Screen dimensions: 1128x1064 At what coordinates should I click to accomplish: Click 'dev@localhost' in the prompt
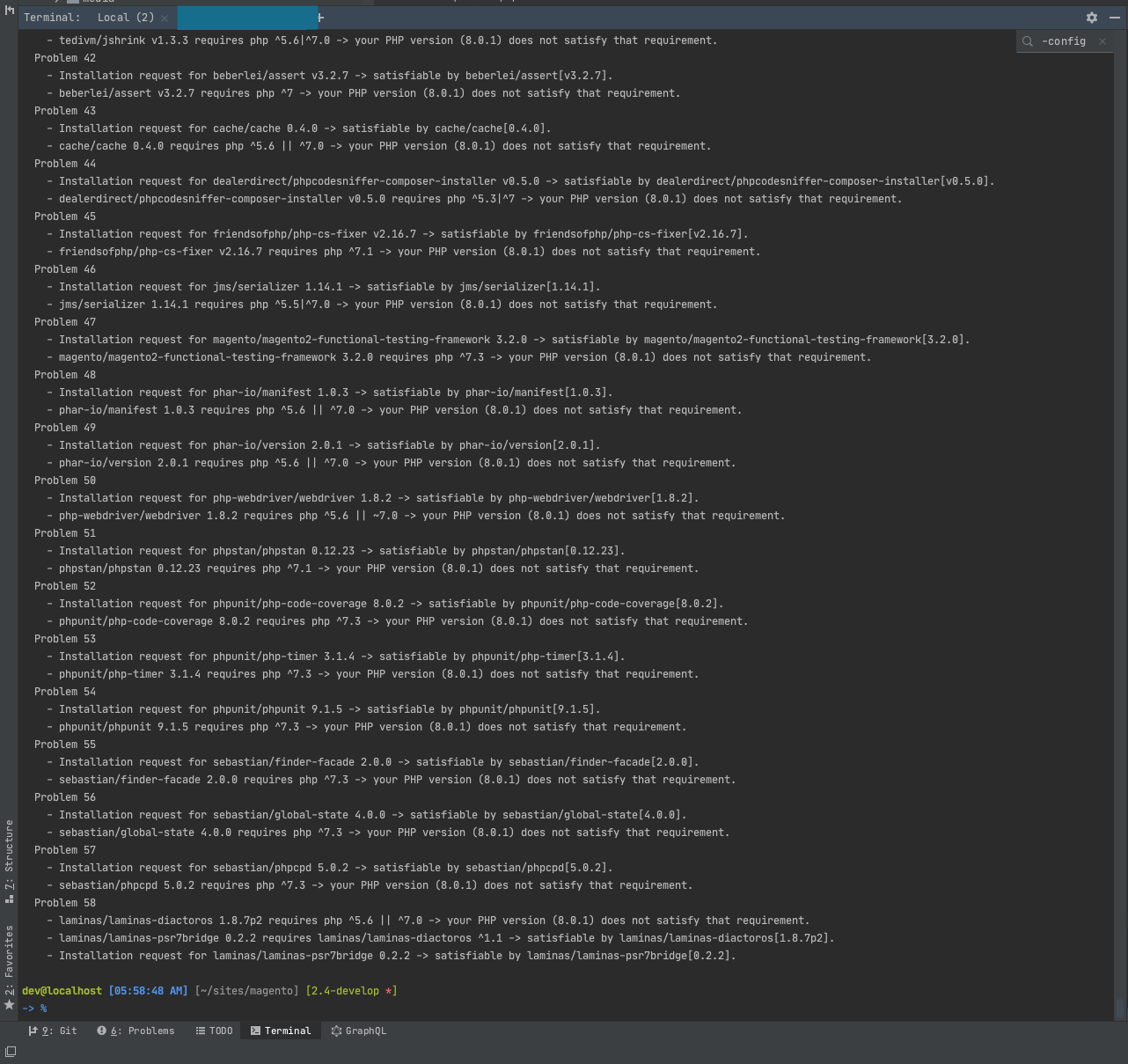tap(62, 991)
